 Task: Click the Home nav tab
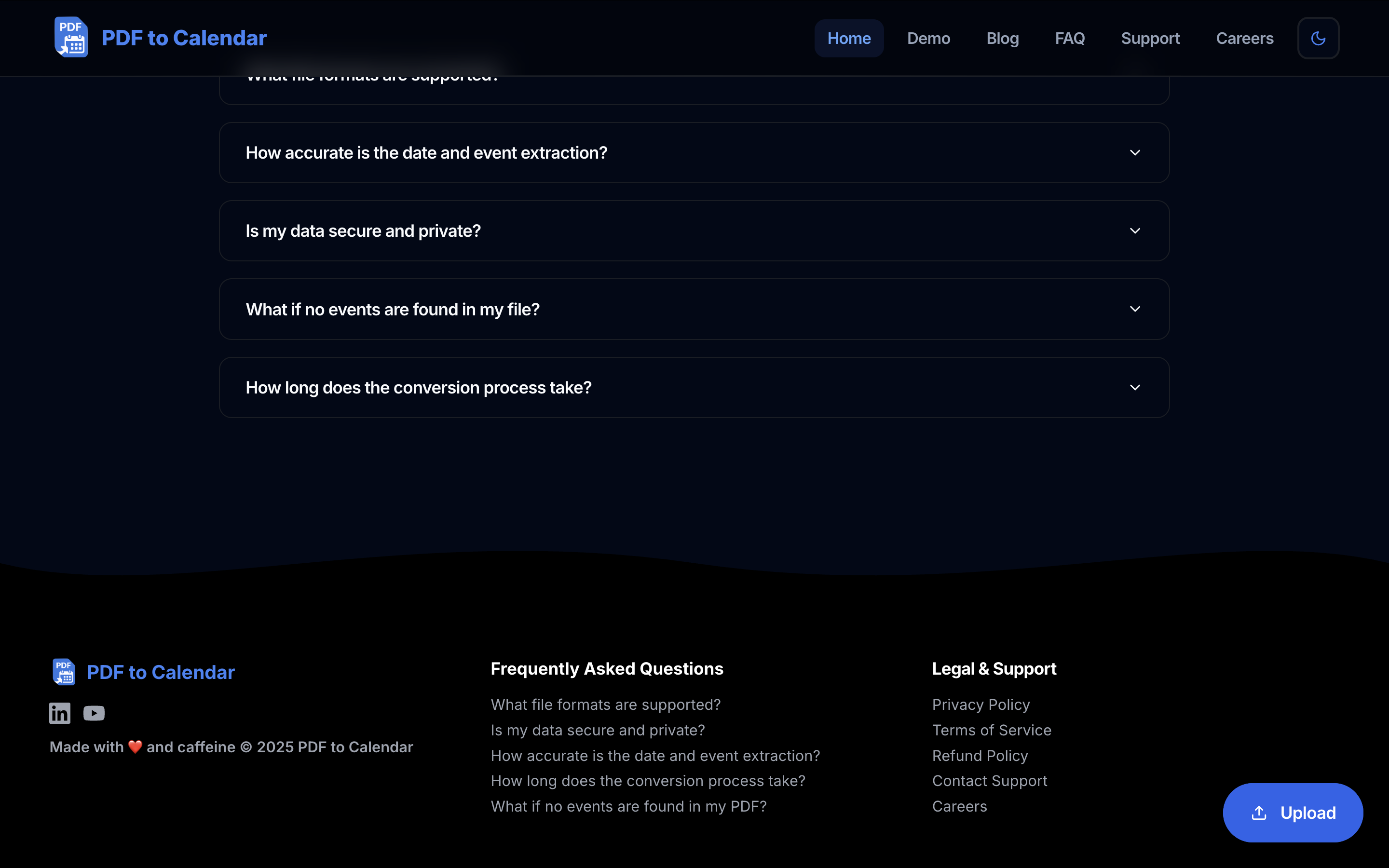(848, 39)
